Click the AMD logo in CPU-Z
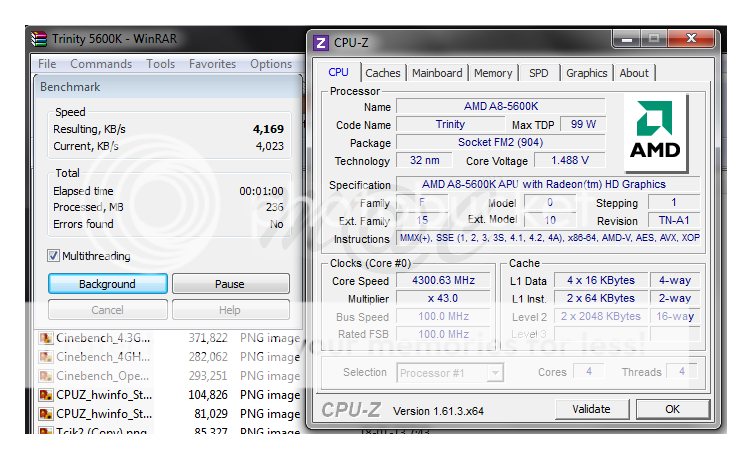The height and width of the screenshot is (459, 752). coord(655,133)
